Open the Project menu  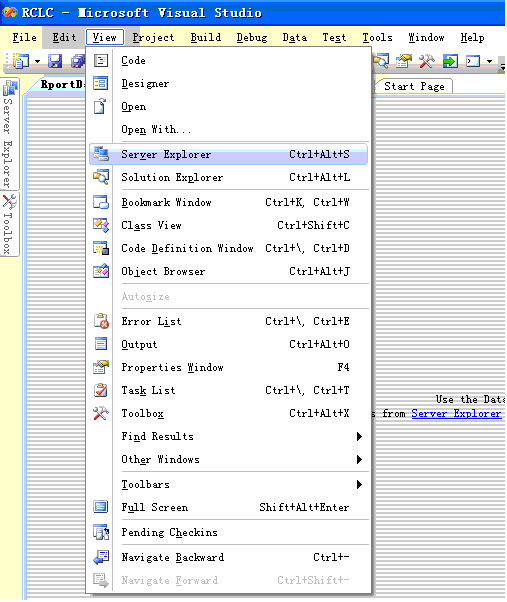tap(153, 38)
